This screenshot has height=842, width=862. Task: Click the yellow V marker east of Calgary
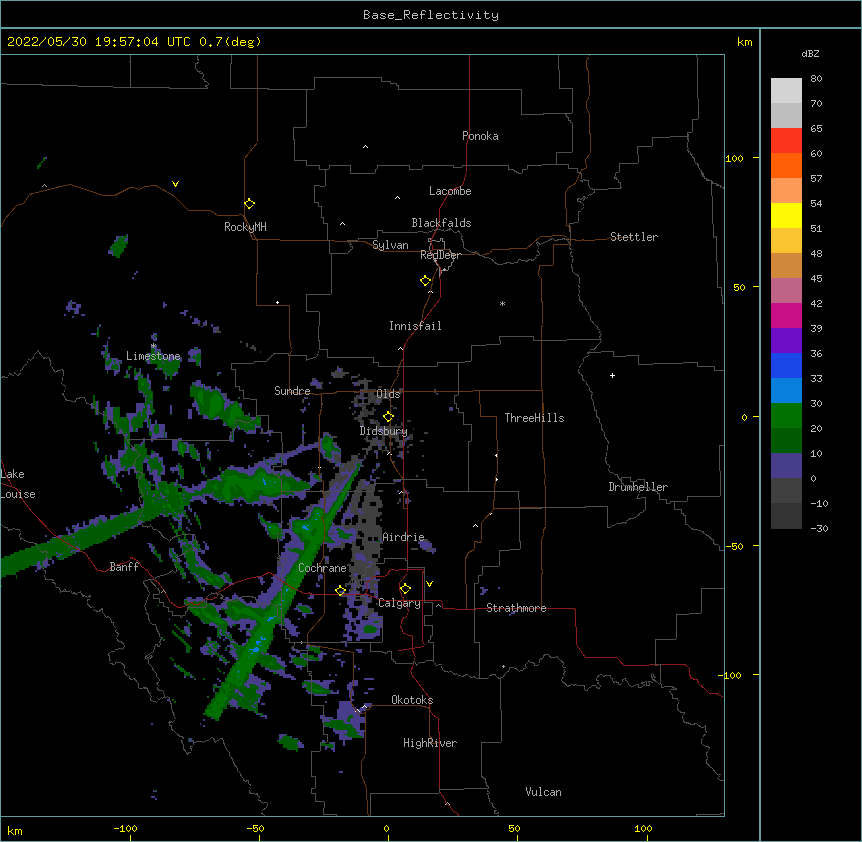(x=429, y=584)
